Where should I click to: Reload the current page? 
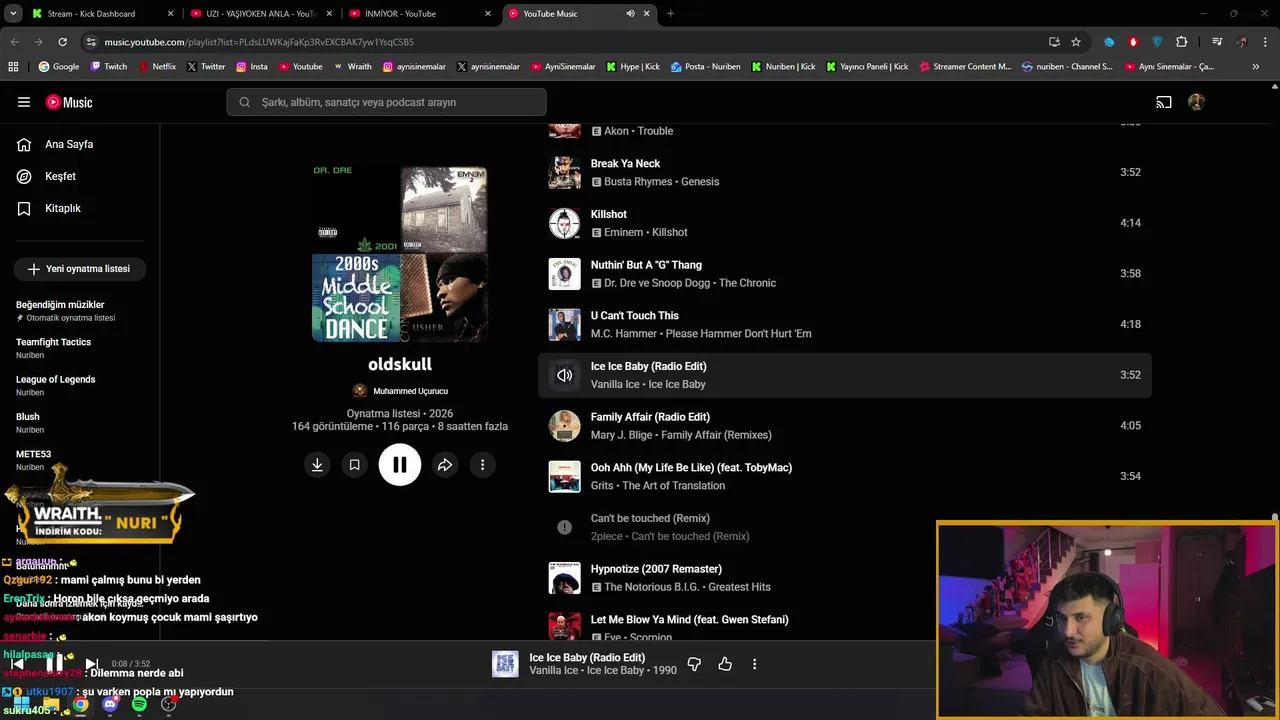click(62, 42)
